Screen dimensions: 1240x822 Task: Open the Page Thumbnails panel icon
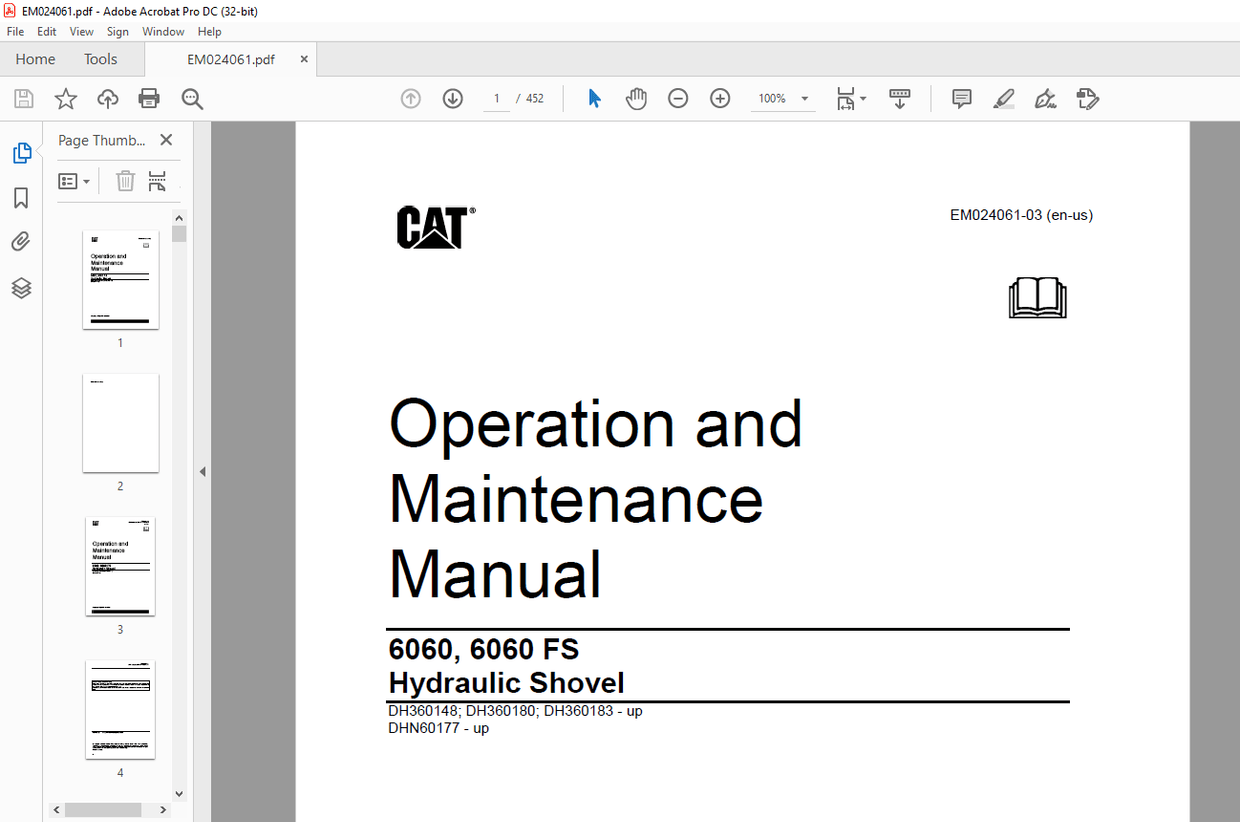[x=21, y=152]
